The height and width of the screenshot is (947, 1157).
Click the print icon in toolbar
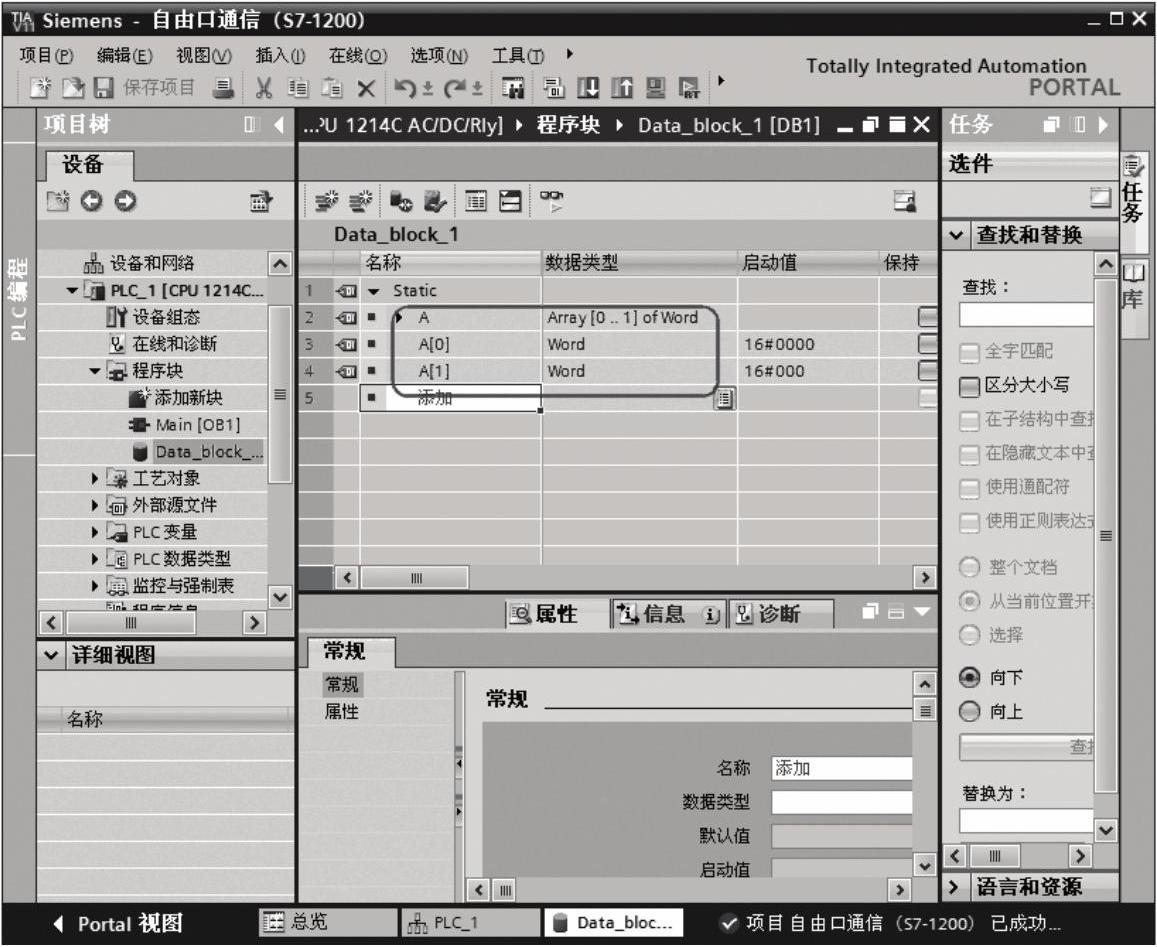coord(223,88)
